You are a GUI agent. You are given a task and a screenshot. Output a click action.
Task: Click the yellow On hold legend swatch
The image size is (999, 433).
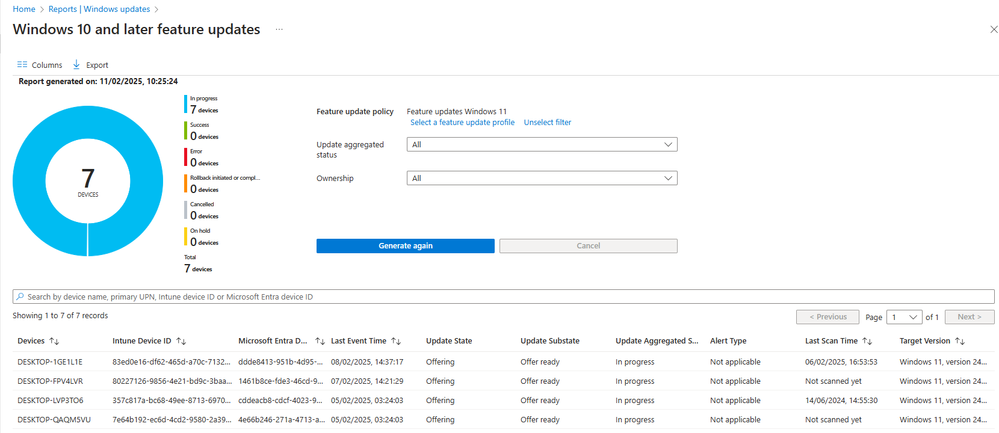tap(185, 237)
